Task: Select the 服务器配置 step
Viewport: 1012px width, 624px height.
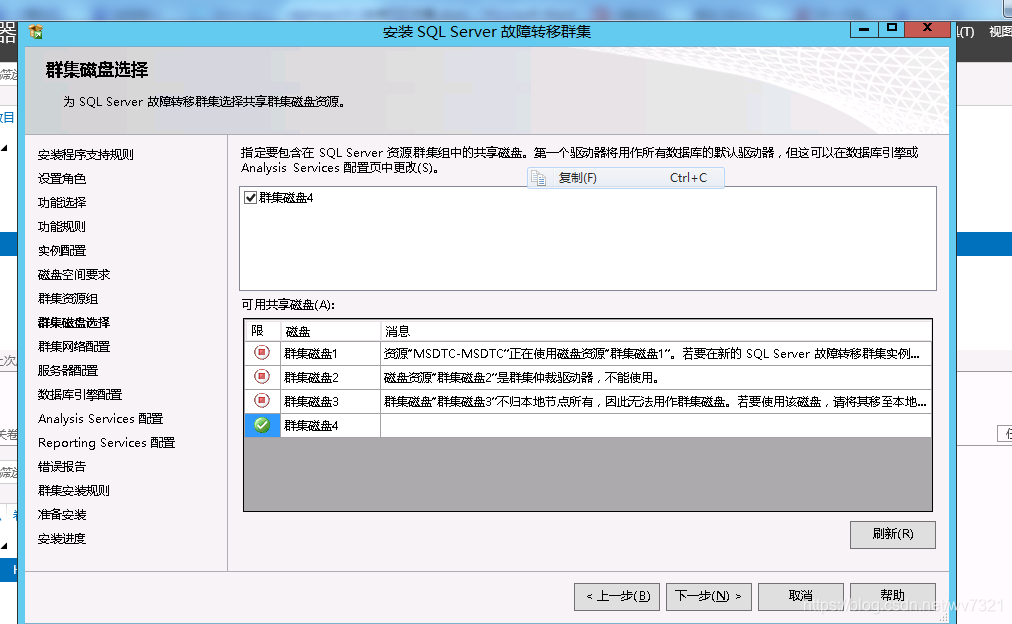Action: point(68,370)
